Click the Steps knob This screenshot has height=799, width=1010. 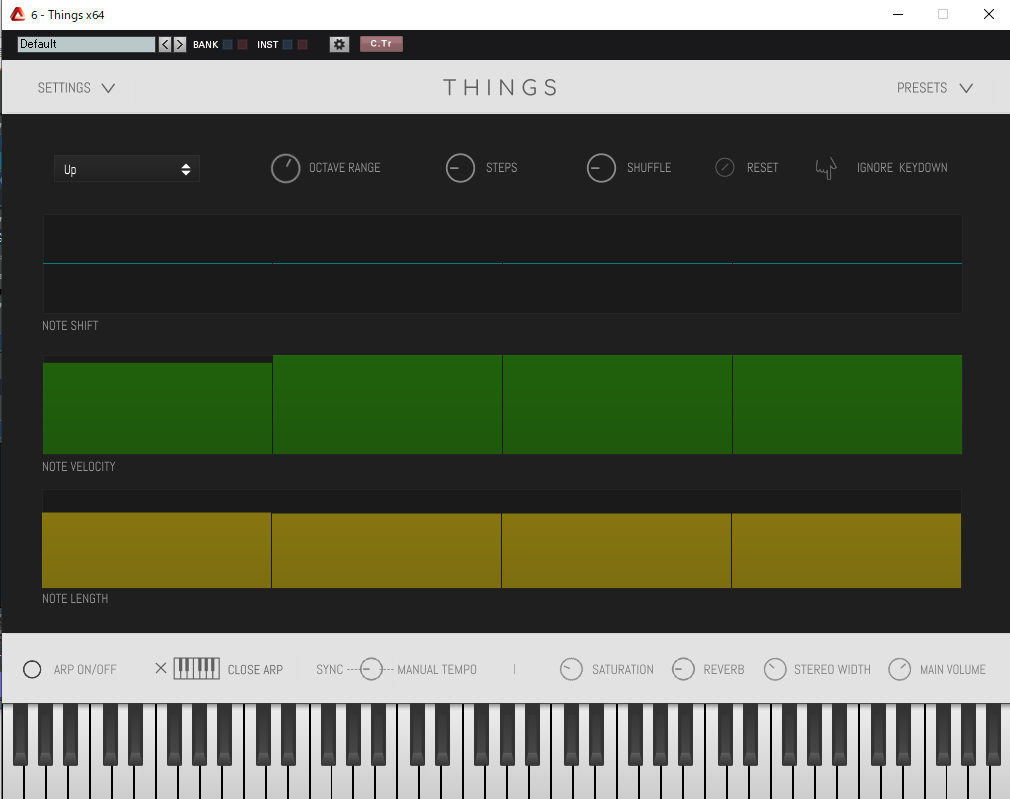pyautogui.click(x=460, y=168)
